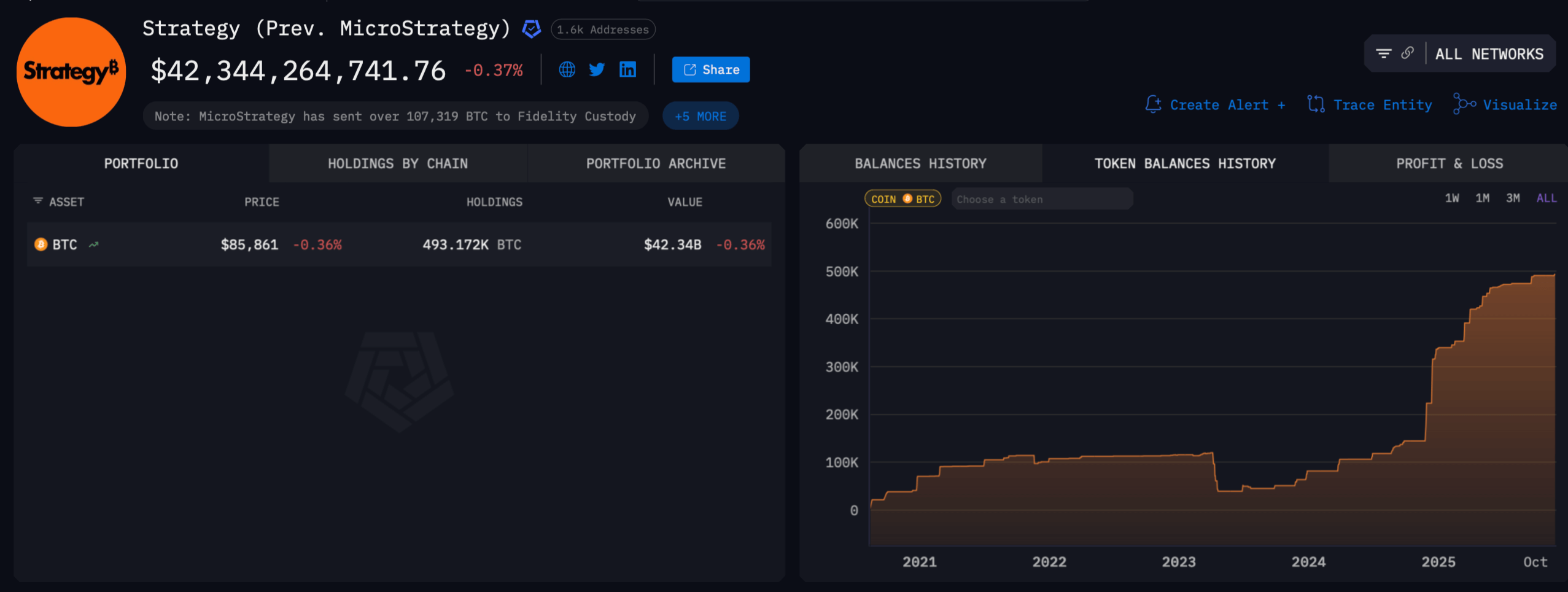Image resolution: width=1568 pixels, height=592 pixels.
Task: Open the Twitter profile icon
Action: click(x=597, y=69)
